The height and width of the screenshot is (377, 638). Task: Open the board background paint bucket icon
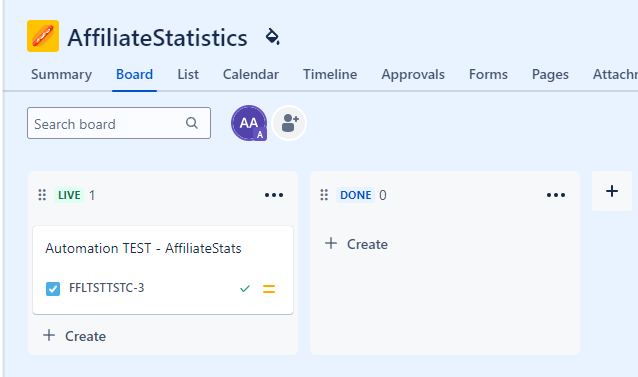tap(272, 37)
